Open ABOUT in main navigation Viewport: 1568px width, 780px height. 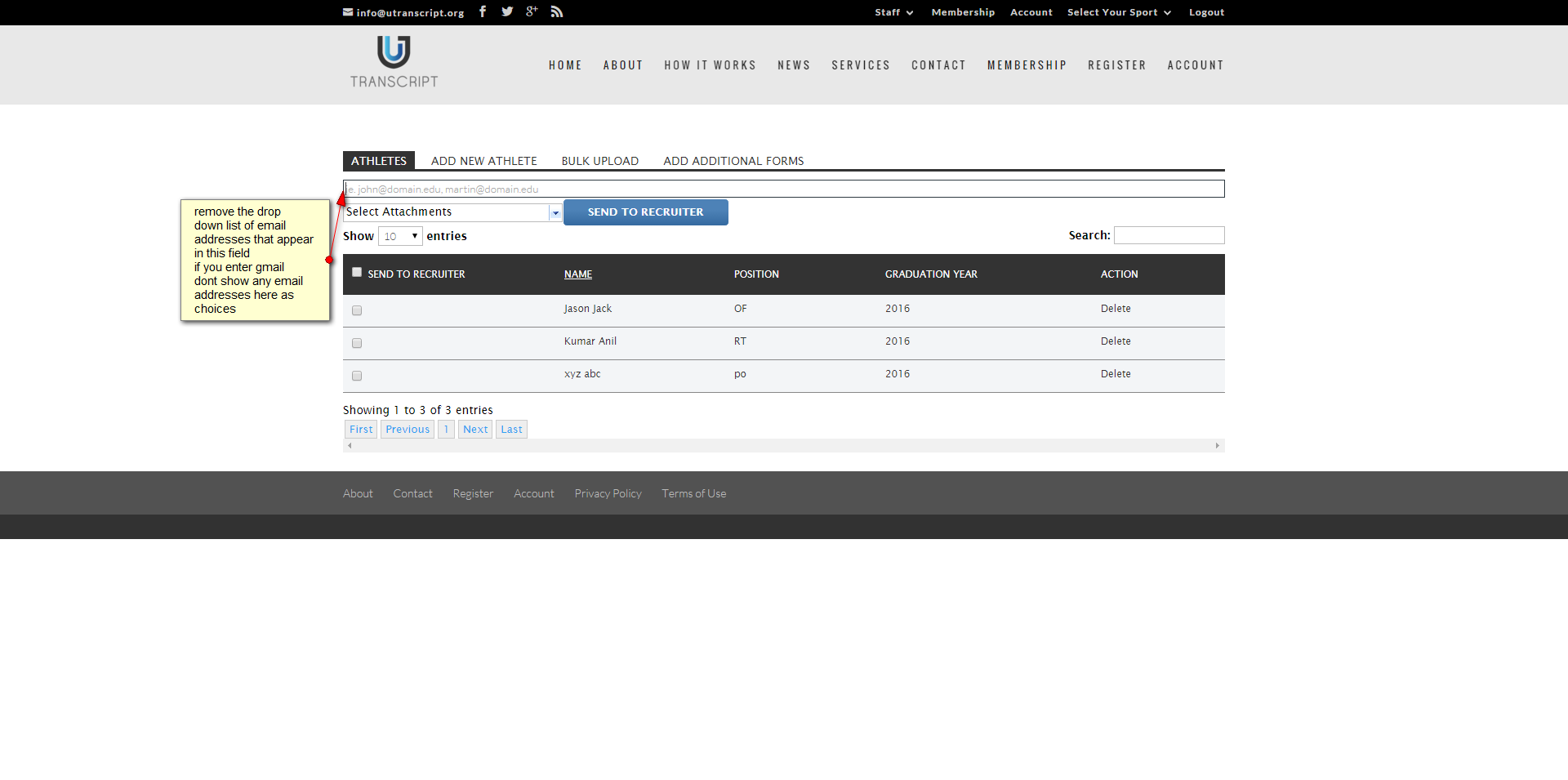point(623,65)
